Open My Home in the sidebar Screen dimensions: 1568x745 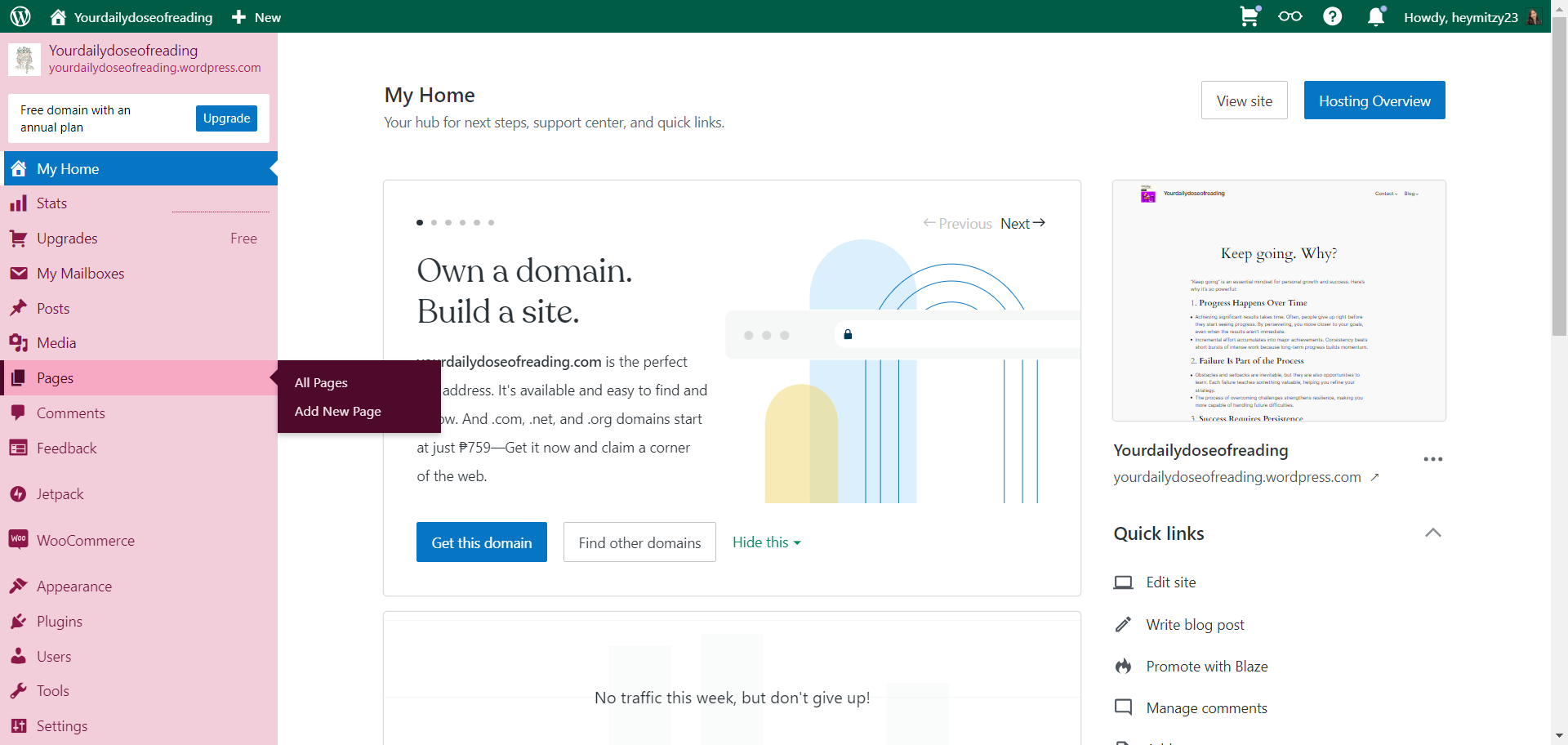pyautogui.click(x=140, y=168)
